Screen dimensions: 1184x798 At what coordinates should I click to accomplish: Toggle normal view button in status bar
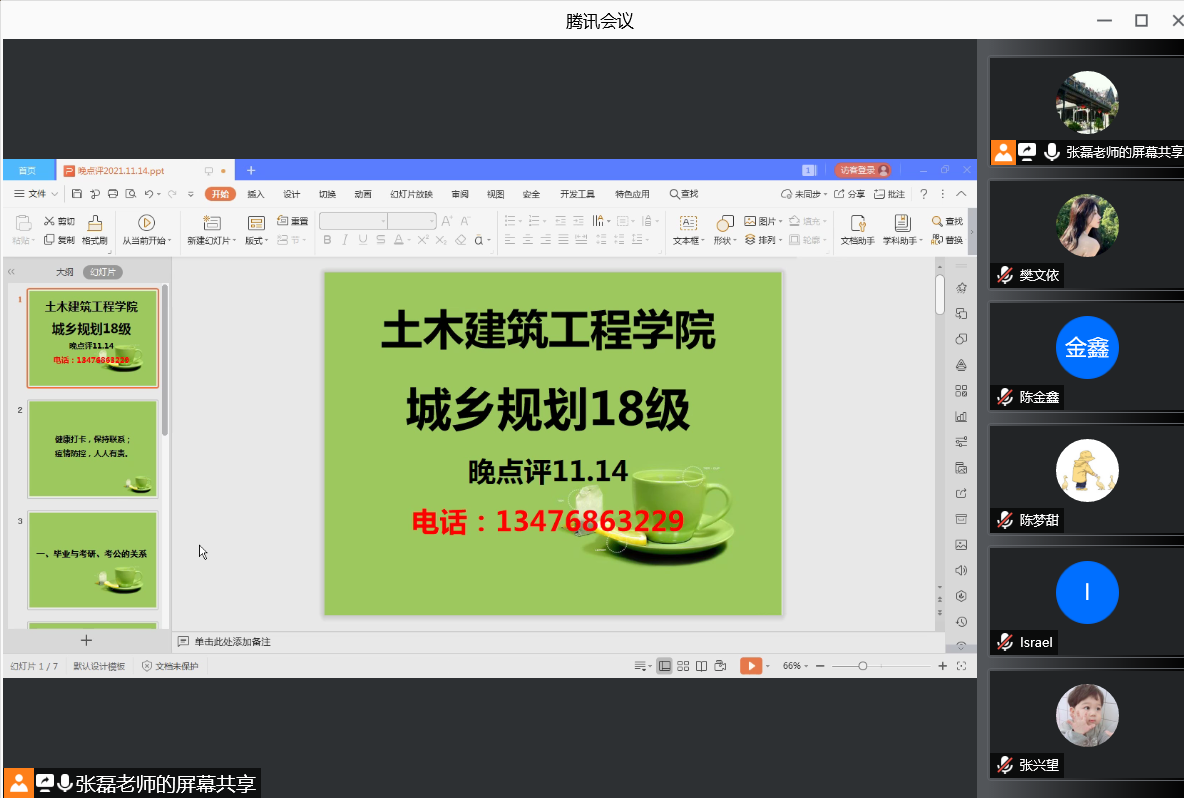[664, 666]
